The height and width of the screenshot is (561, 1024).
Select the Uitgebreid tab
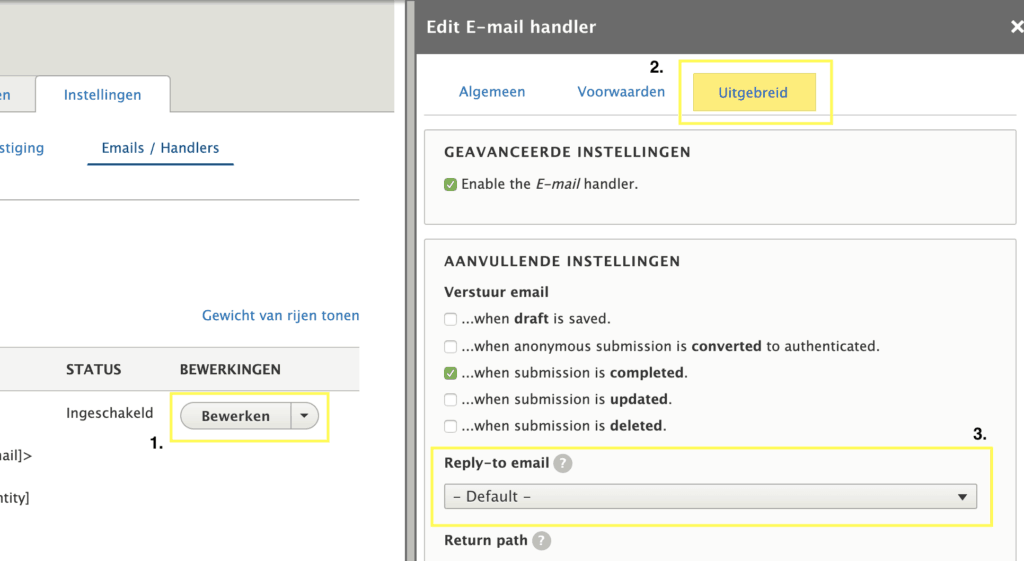click(753, 93)
